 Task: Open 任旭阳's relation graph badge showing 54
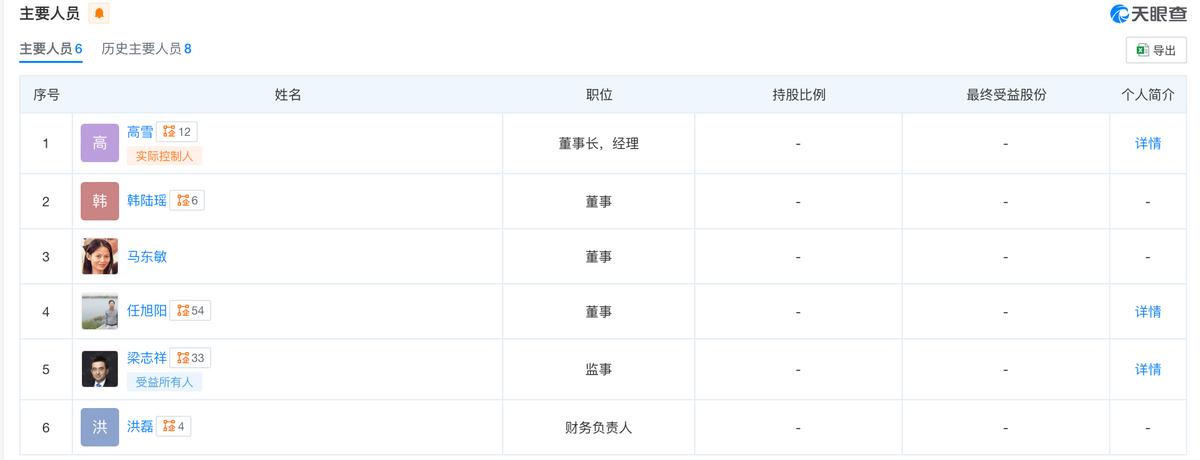click(x=190, y=310)
